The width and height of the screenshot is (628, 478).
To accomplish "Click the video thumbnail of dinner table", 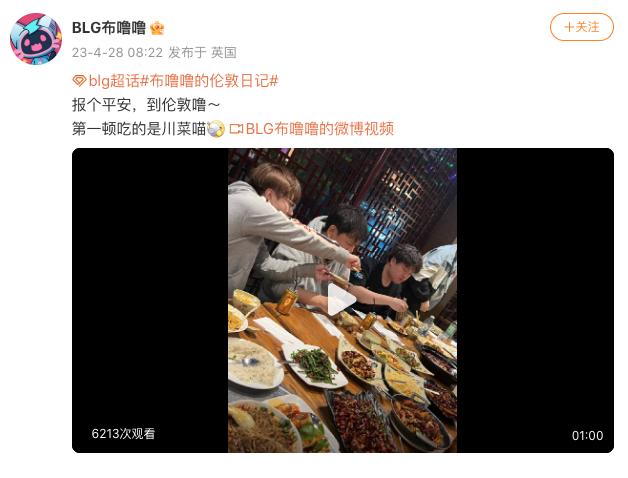I will pyautogui.click(x=342, y=301).
